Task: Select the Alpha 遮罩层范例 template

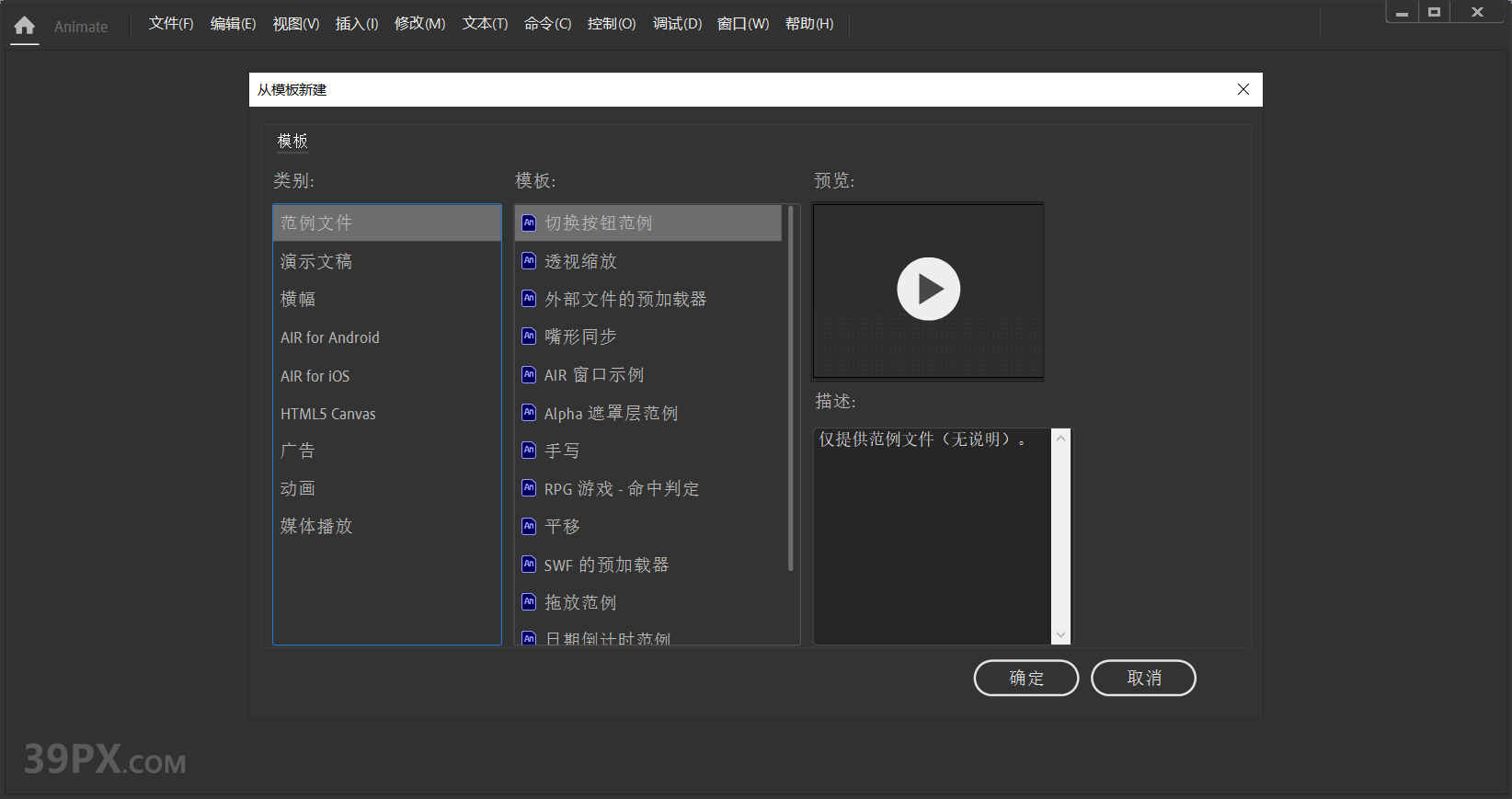Action: pos(648,413)
